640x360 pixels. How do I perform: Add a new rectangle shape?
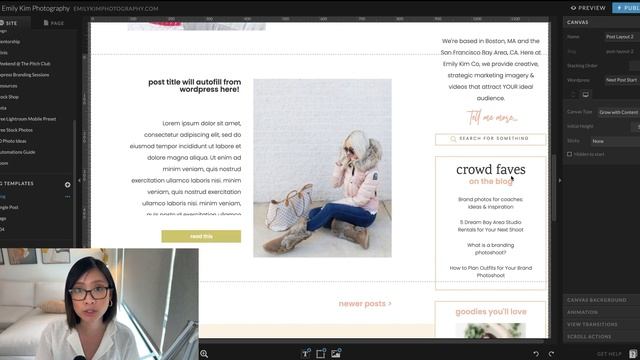[x=321, y=353]
